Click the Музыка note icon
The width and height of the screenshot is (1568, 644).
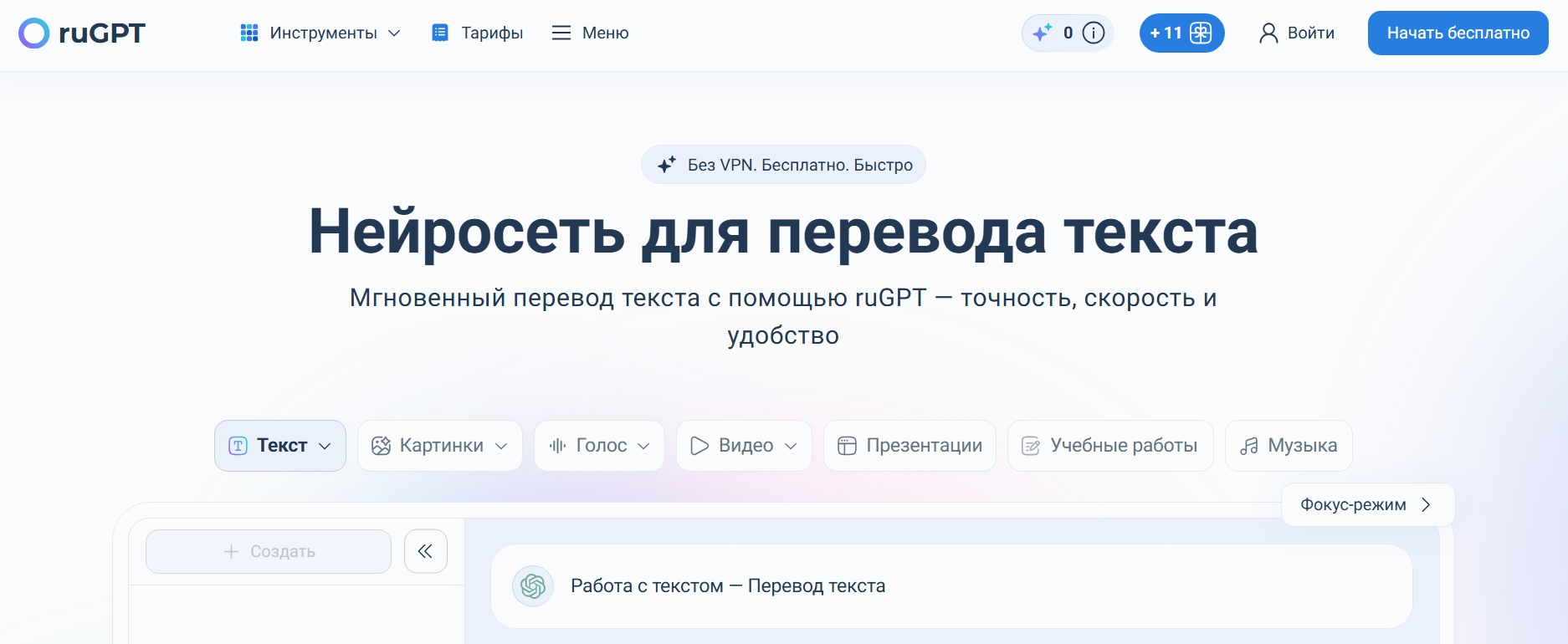(x=1249, y=446)
